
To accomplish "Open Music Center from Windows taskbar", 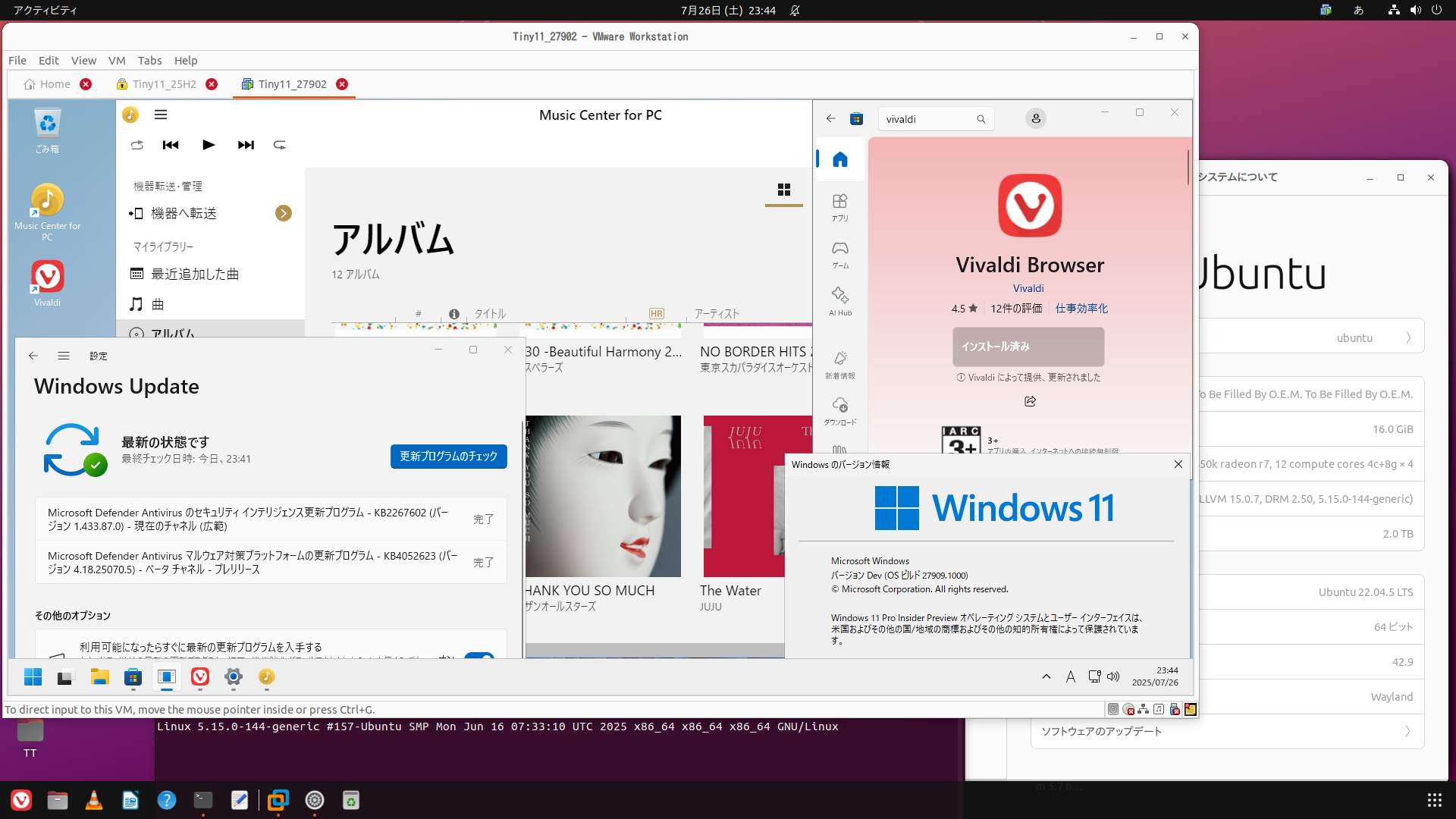I will 266,677.
